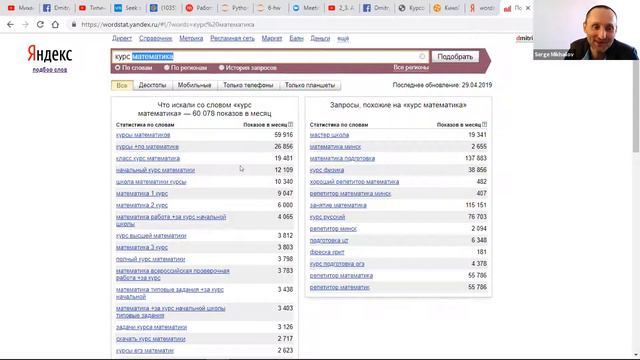
Task: Open 'школа математики курсы' query link
Action: (x=151, y=182)
